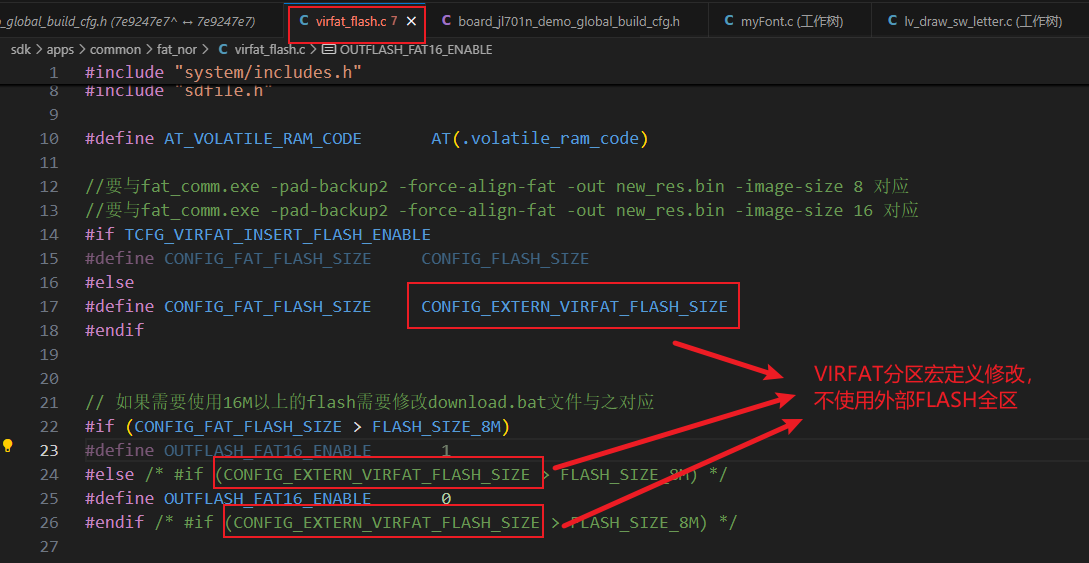This screenshot has height=563, width=1089.
Task: Click CONFIG_EXTERN_VIRFAT_FLASH_SIZE on line 17
Action: click(574, 306)
